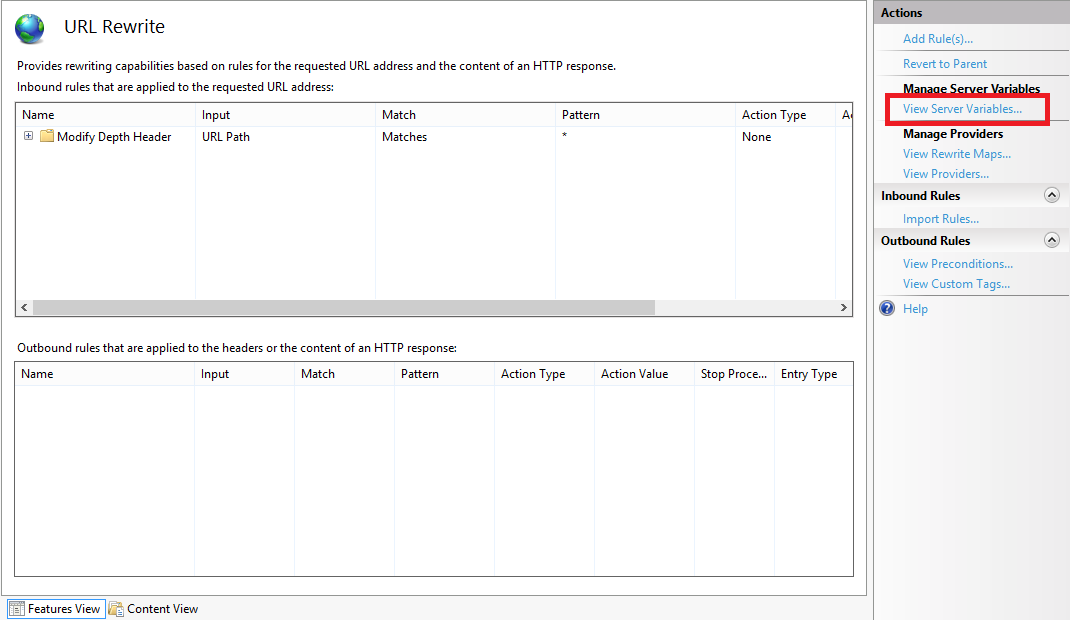The width and height of the screenshot is (1070, 620).
Task: Click Revert to Parent
Action: [944, 64]
